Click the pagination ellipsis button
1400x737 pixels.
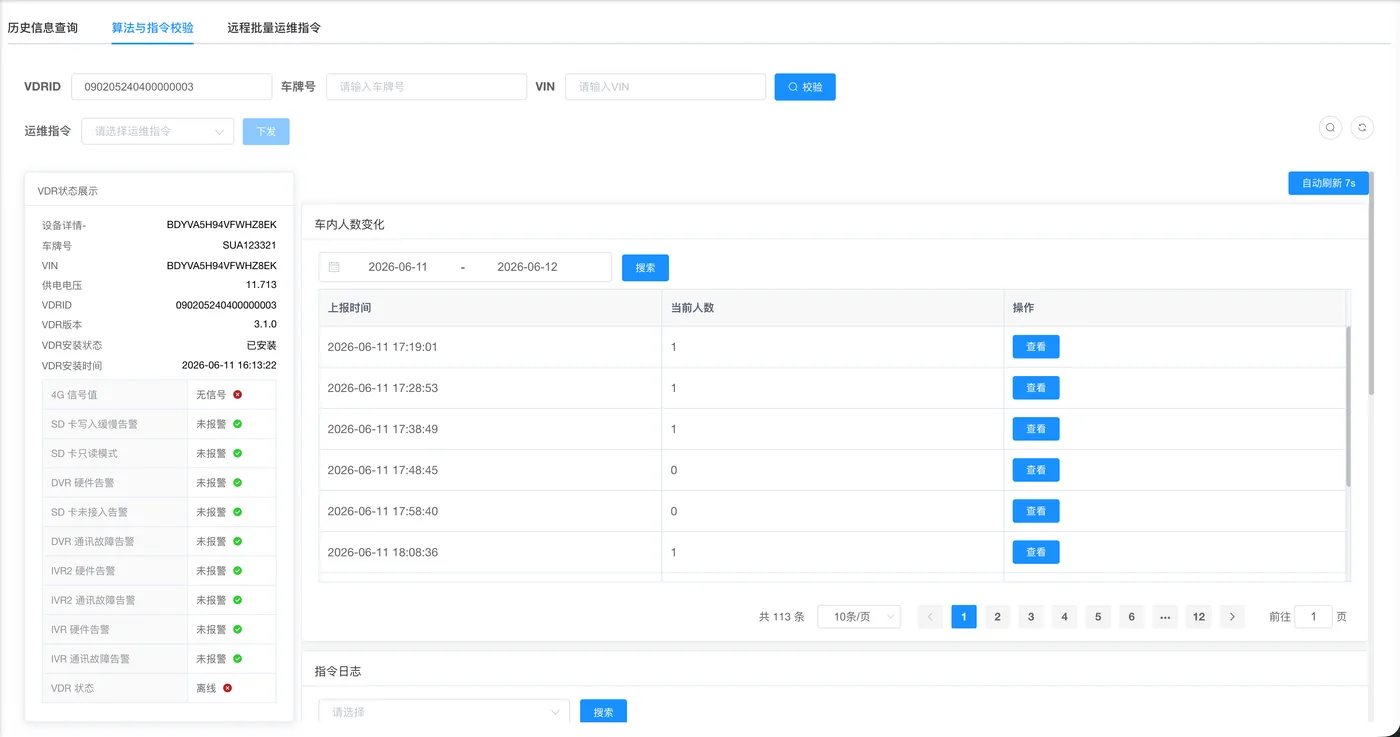[1165, 617]
